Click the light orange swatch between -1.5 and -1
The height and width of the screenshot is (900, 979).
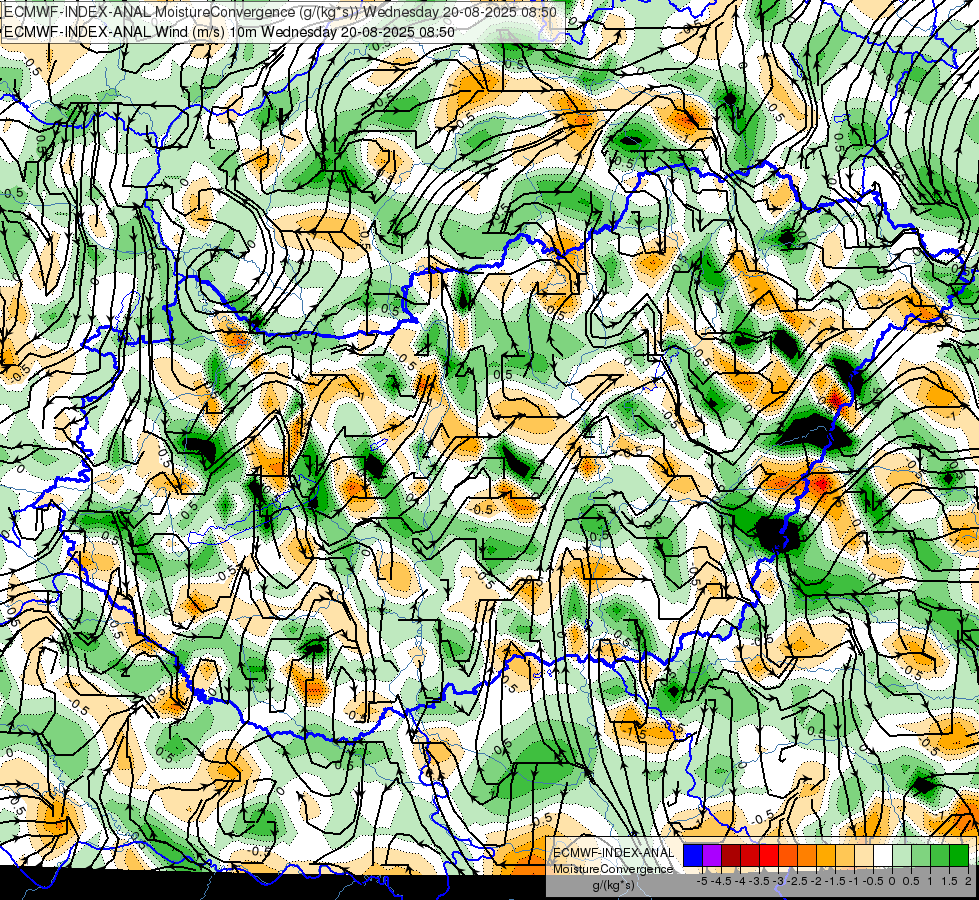(x=845, y=856)
